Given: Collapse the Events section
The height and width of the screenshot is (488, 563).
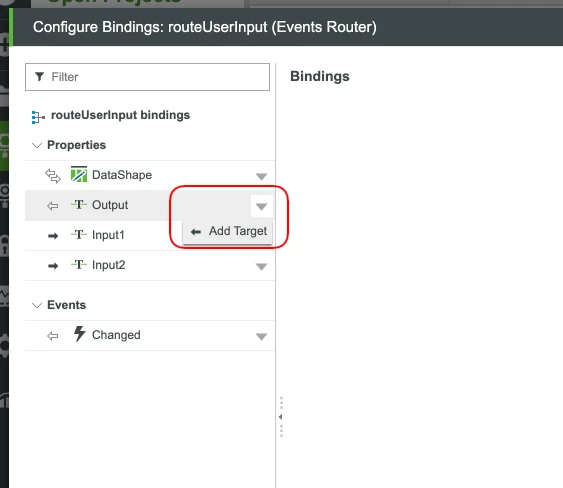Looking at the screenshot, I should (37, 306).
